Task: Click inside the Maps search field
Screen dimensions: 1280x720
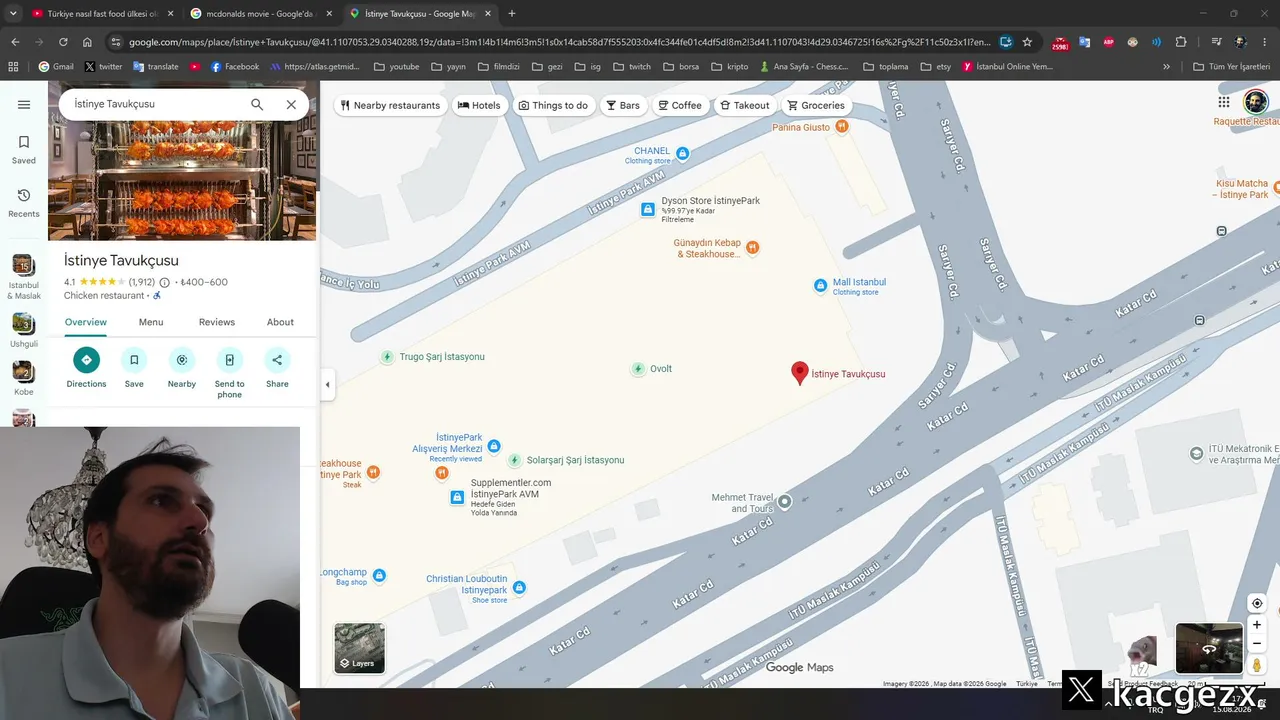Action: coord(155,104)
